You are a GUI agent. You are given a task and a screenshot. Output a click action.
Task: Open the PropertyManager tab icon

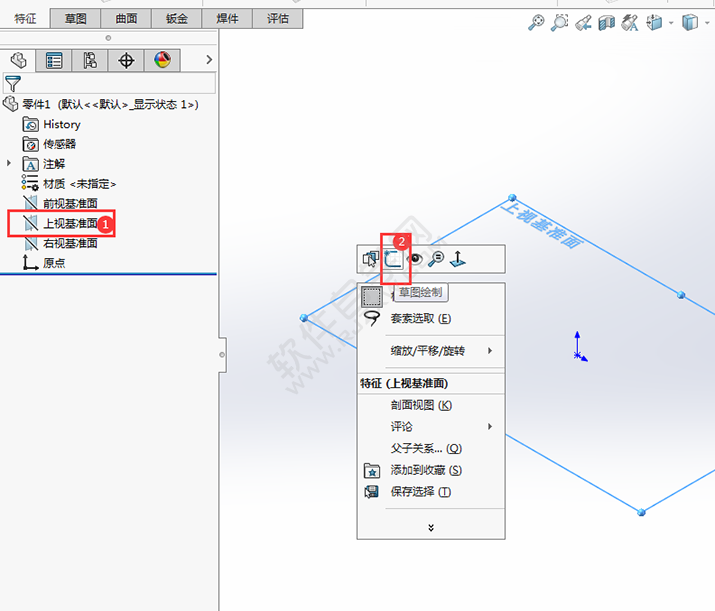click(54, 60)
